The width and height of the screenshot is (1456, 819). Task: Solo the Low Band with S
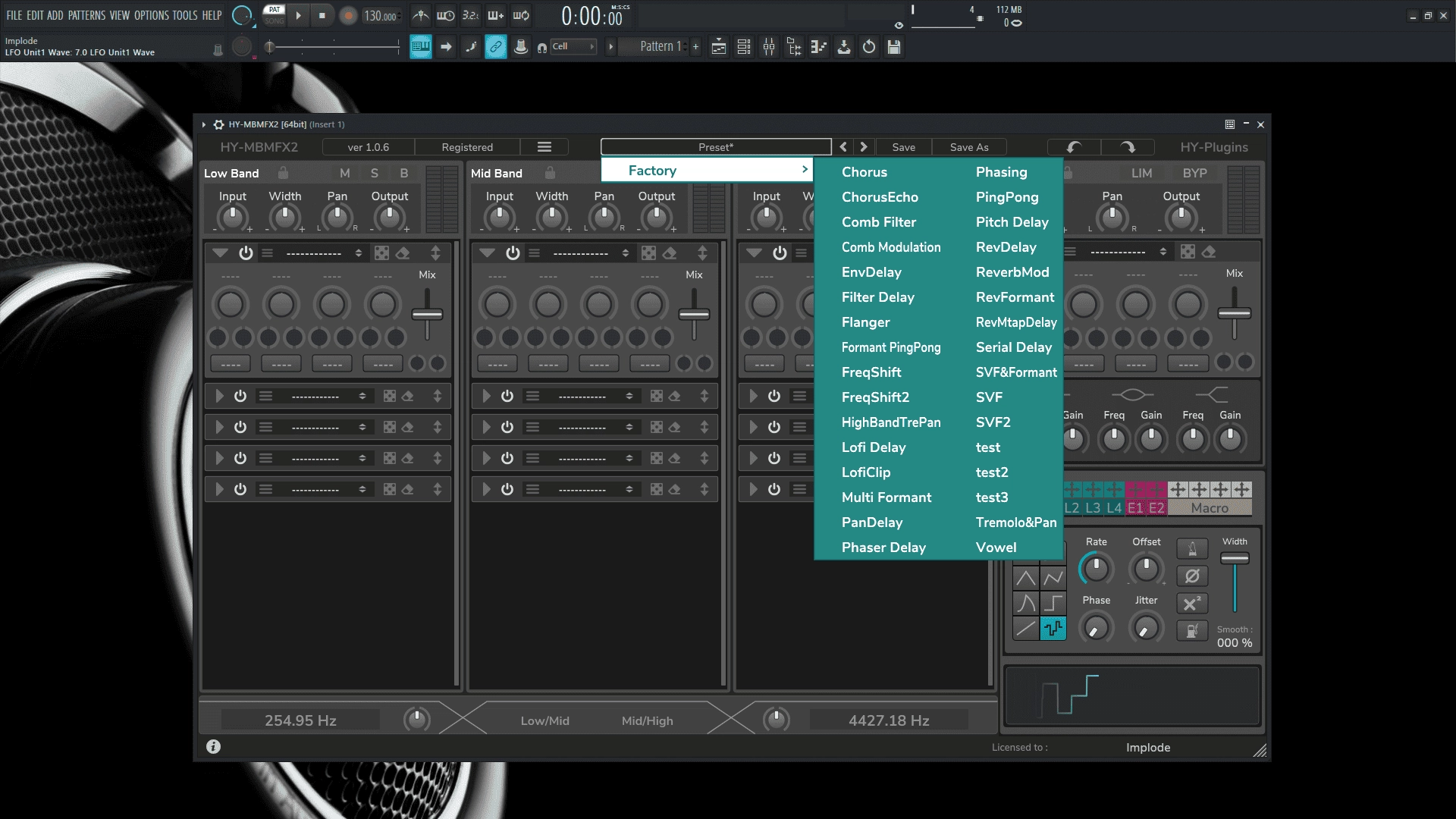(x=374, y=173)
